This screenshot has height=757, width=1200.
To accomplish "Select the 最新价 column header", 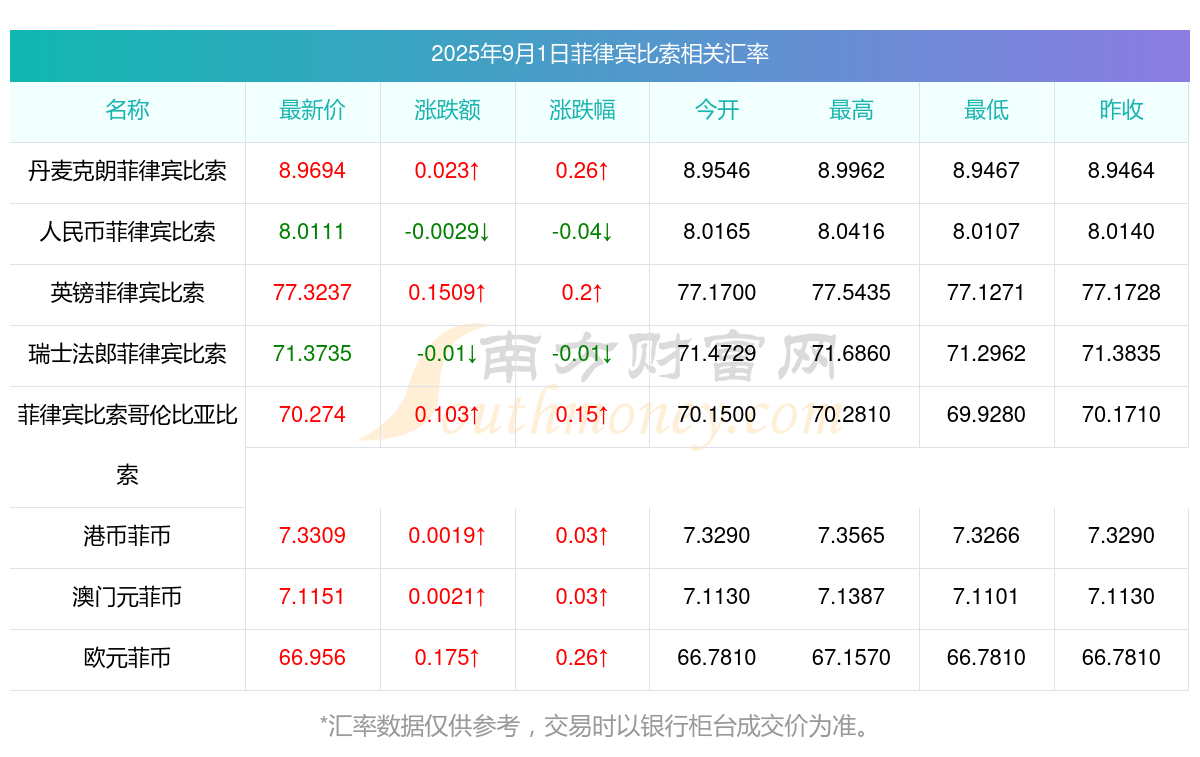I will pos(312,111).
